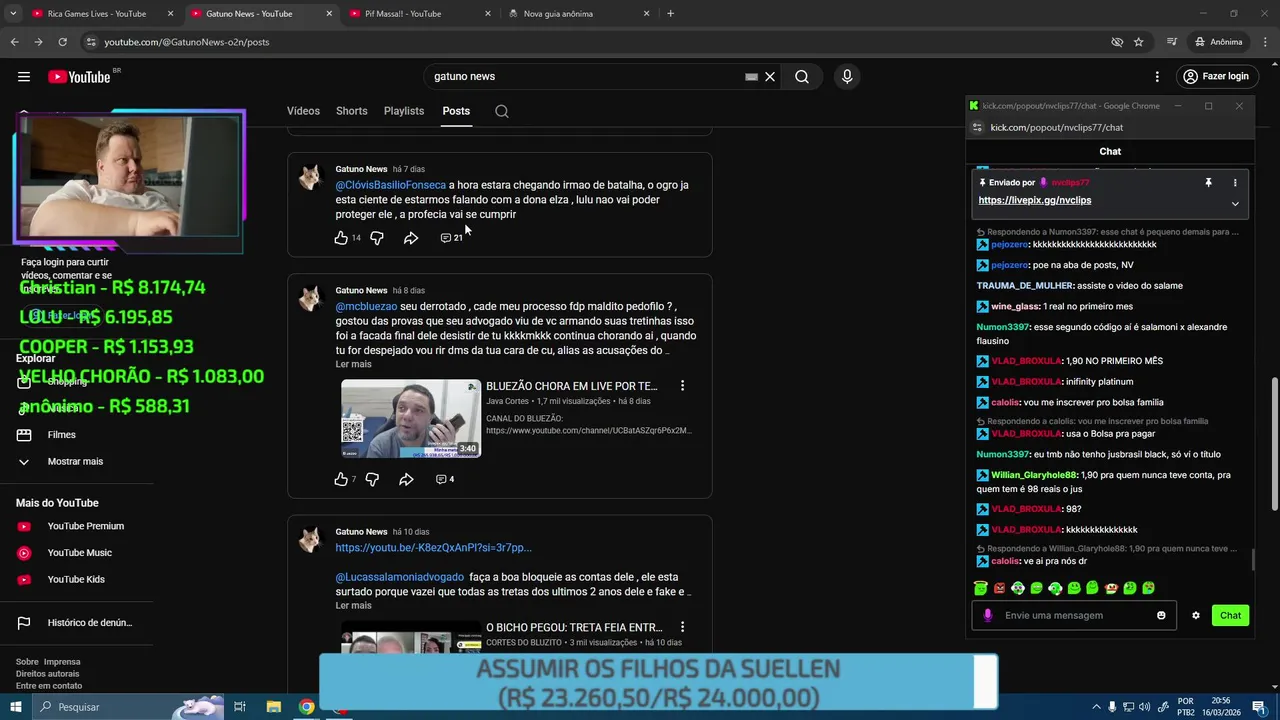Open the Chrome tab search dropdown
Viewport: 1280px width, 720px height.
click(13, 14)
